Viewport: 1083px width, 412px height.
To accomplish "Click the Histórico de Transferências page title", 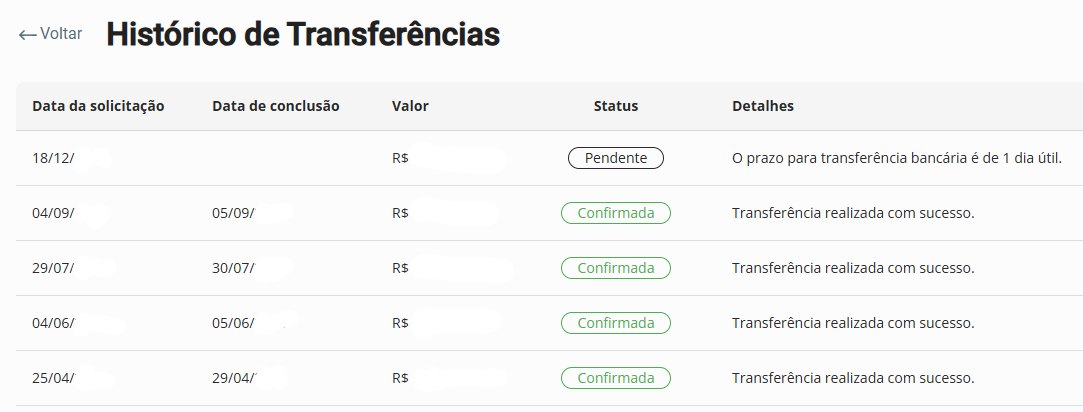I will click(x=303, y=34).
